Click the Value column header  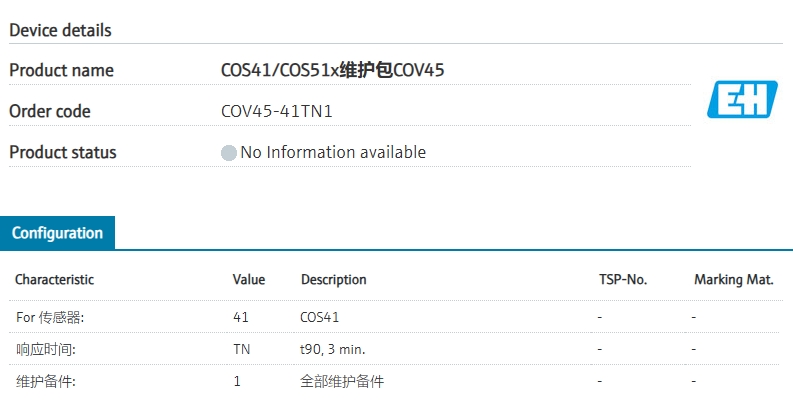(x=248, y=280)
